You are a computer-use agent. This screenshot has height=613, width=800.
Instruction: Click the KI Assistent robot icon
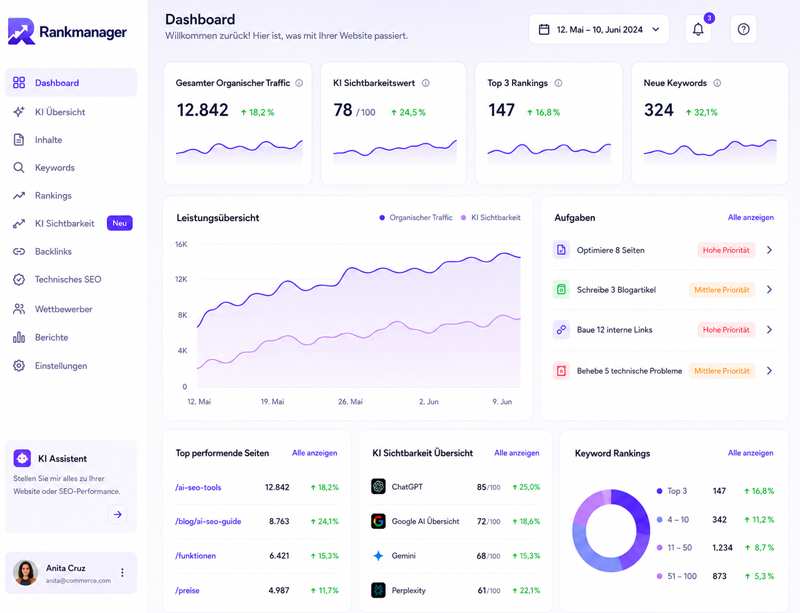click(x=22, y=458)
